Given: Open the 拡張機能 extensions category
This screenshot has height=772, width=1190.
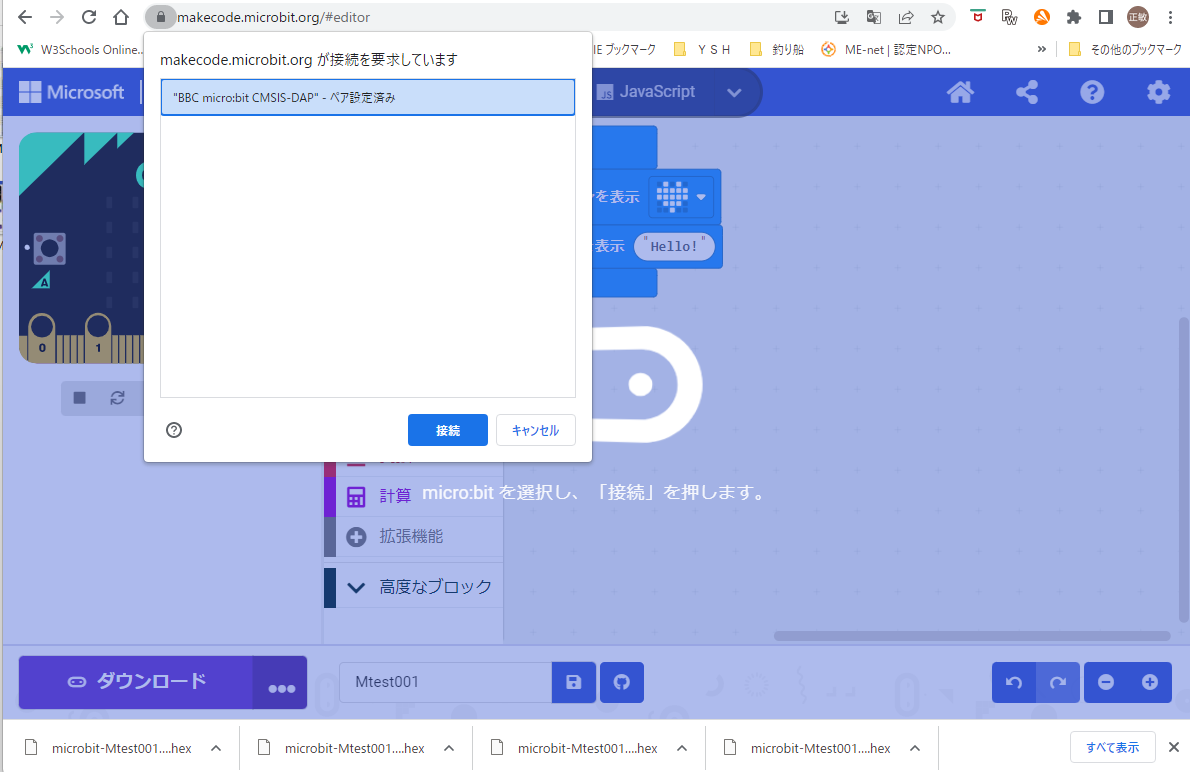Looking at the screenshot, I should tap(410, 536).
